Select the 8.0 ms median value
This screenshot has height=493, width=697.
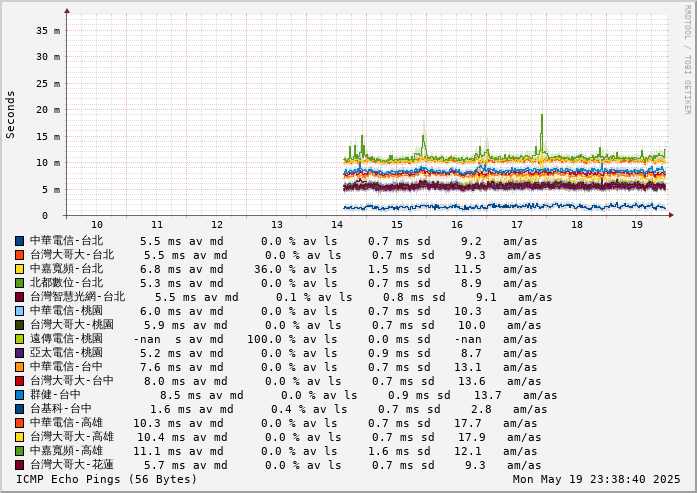click(164, 381)
